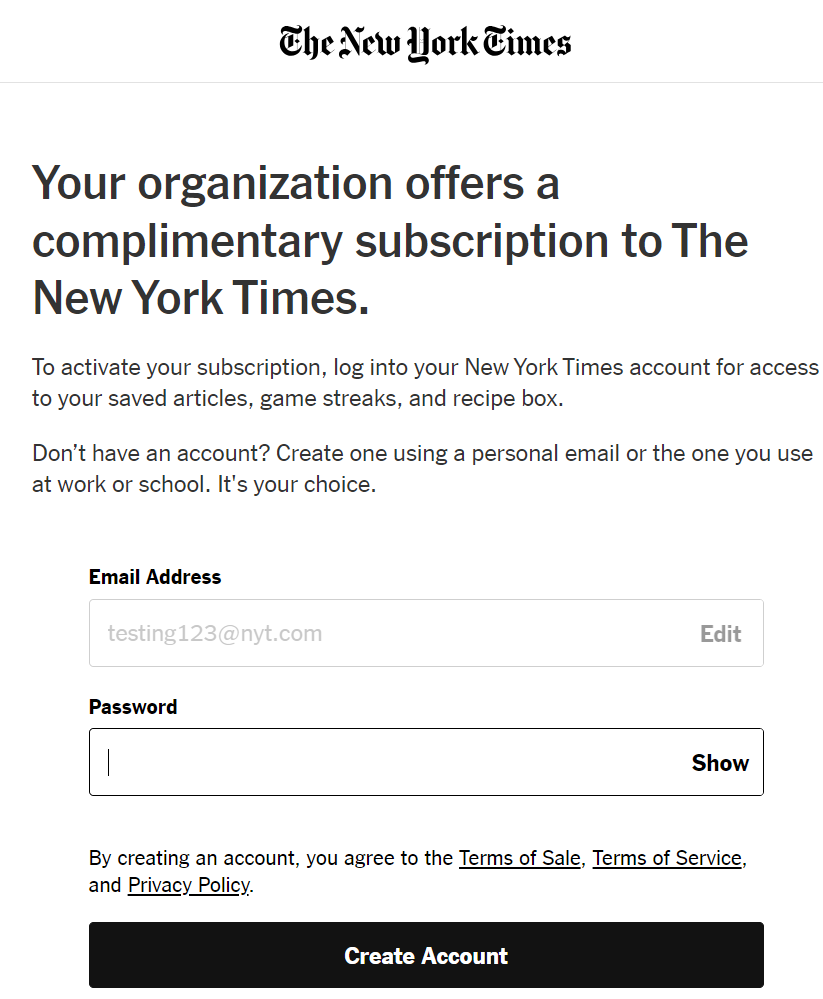Toggle Show to reveal the password

click(720, 763)
